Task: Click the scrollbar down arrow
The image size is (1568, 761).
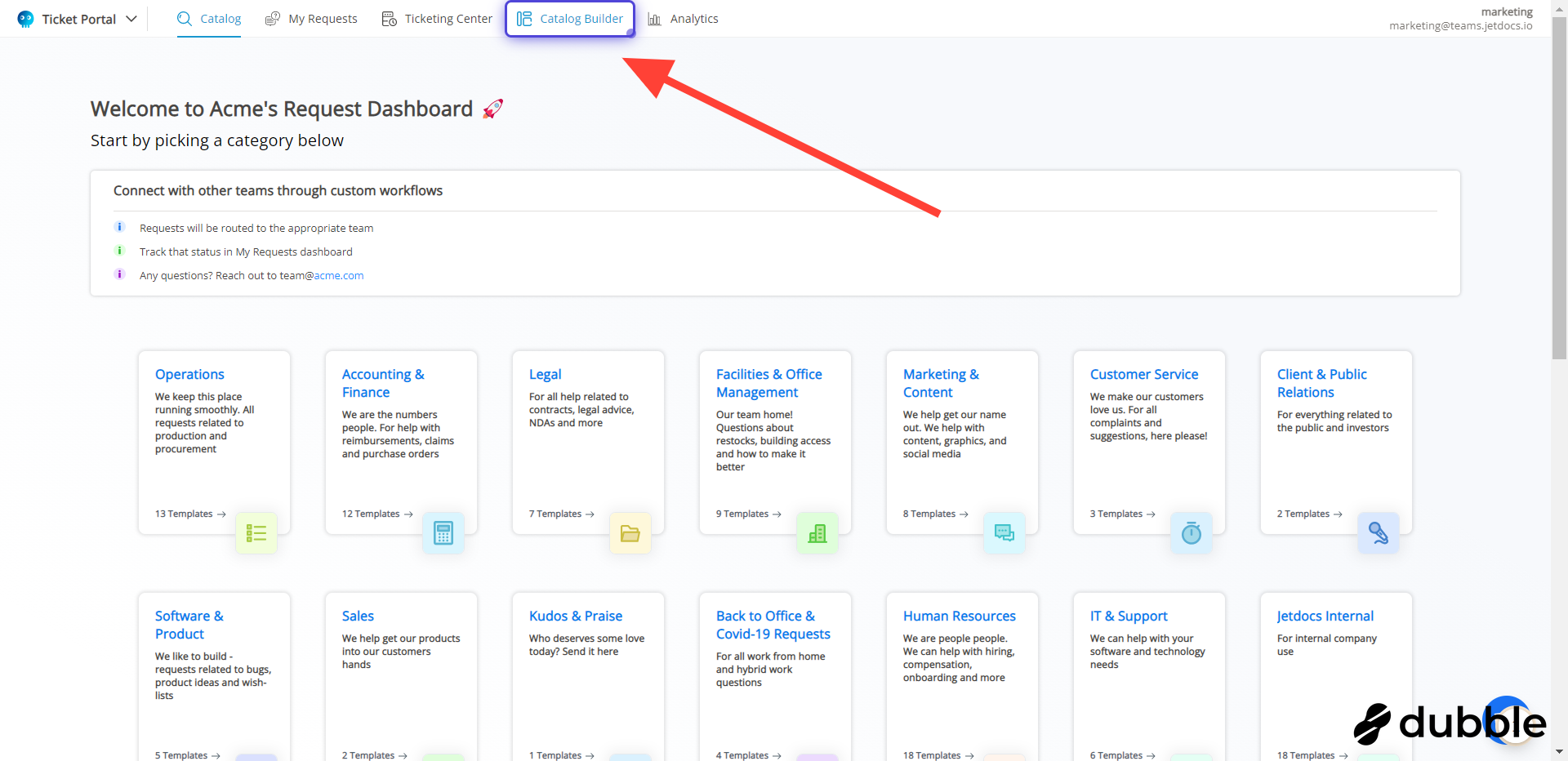Action: (x=1559, y=752)
